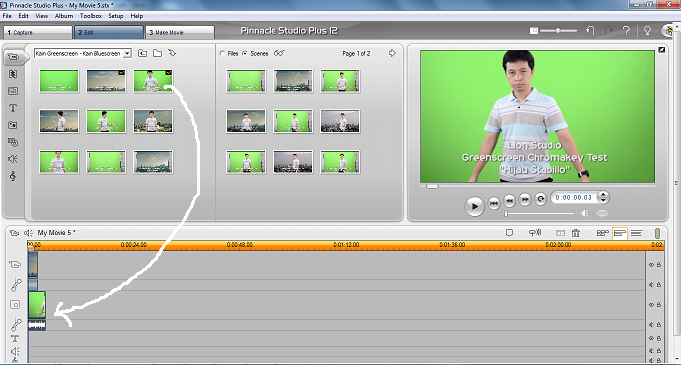Open the File menu
The width and height of the screenshot is (681, 365).
coord(7,16)
